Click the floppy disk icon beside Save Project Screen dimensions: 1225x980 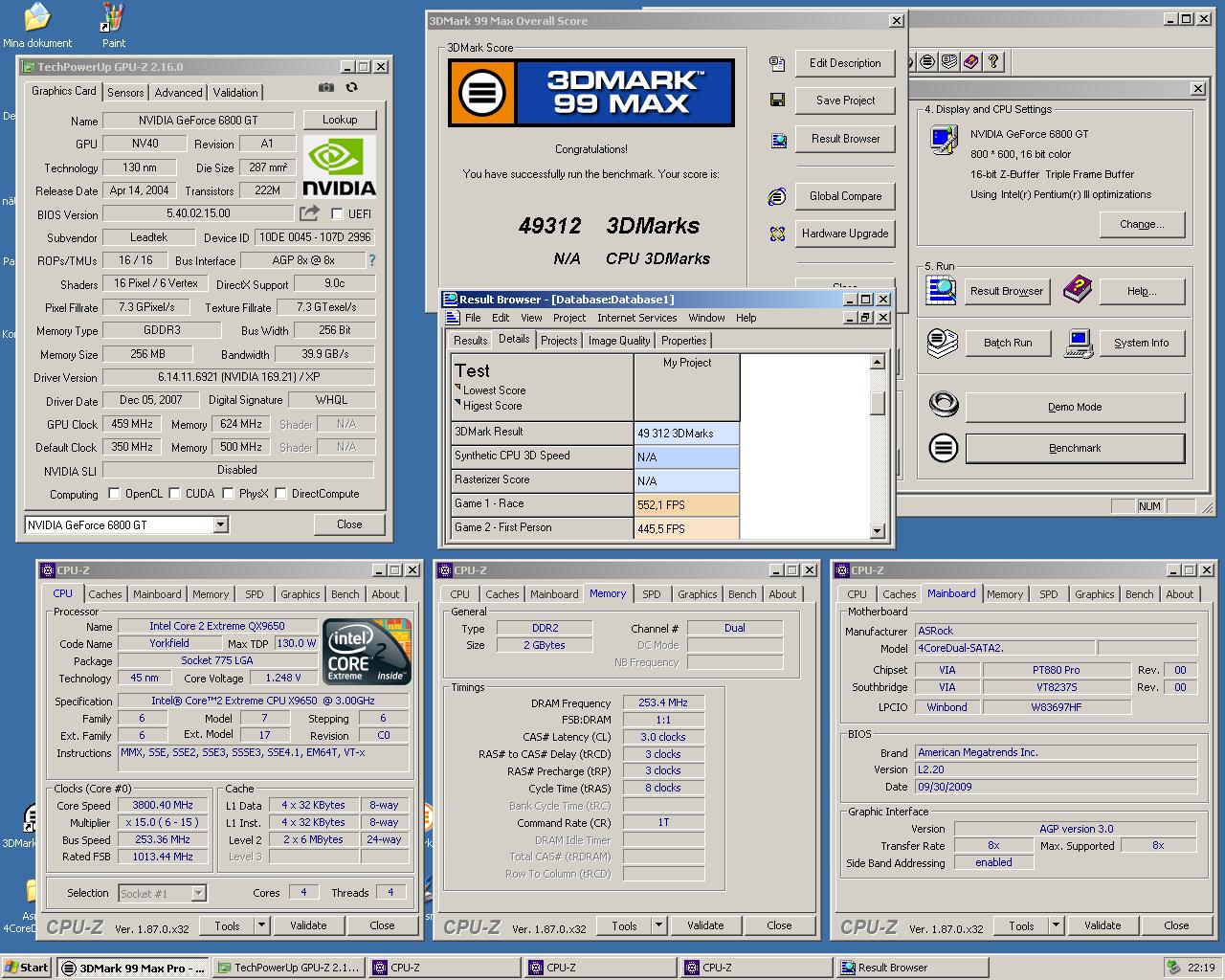coord(777,100)
